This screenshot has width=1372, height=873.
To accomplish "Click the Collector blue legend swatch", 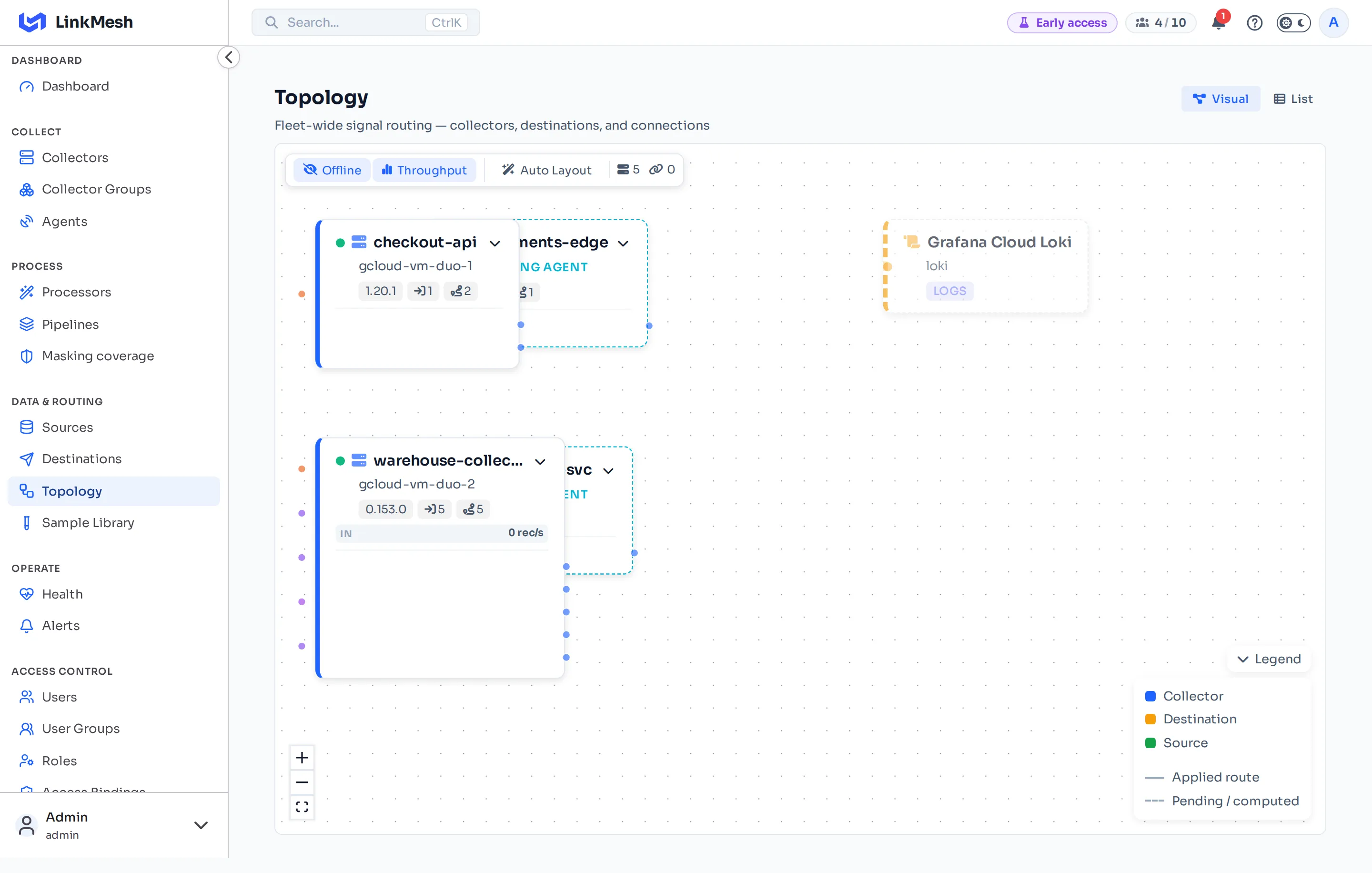I will [x=1150, y=696].
